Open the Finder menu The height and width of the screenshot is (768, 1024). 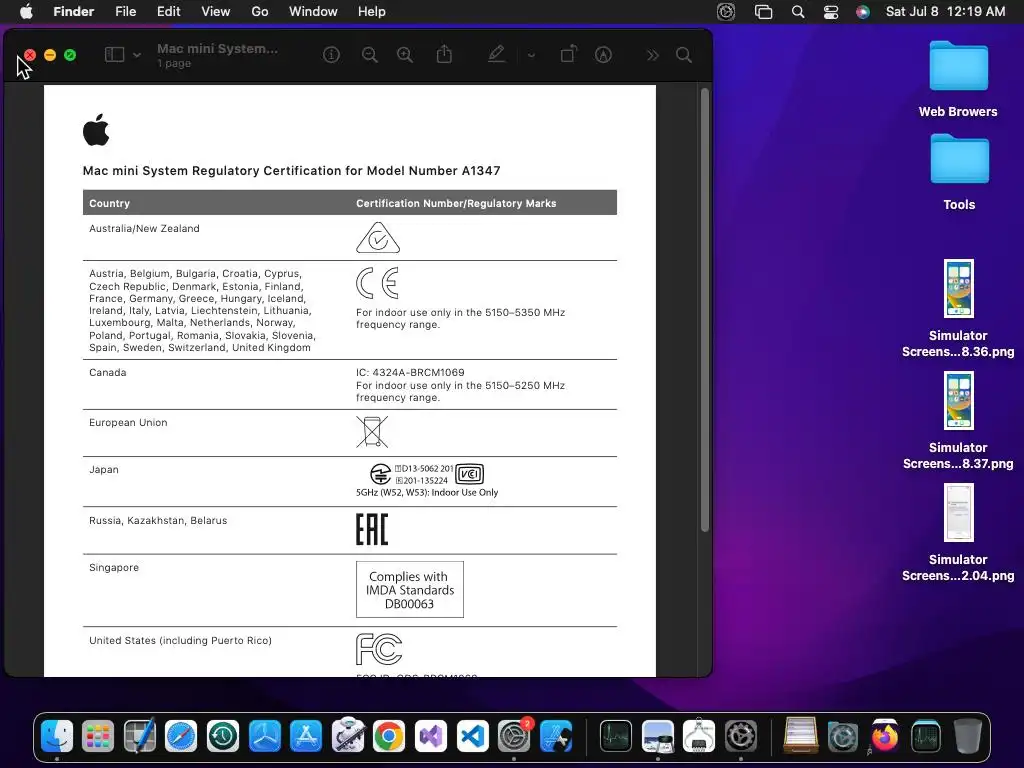pos(74,12)
